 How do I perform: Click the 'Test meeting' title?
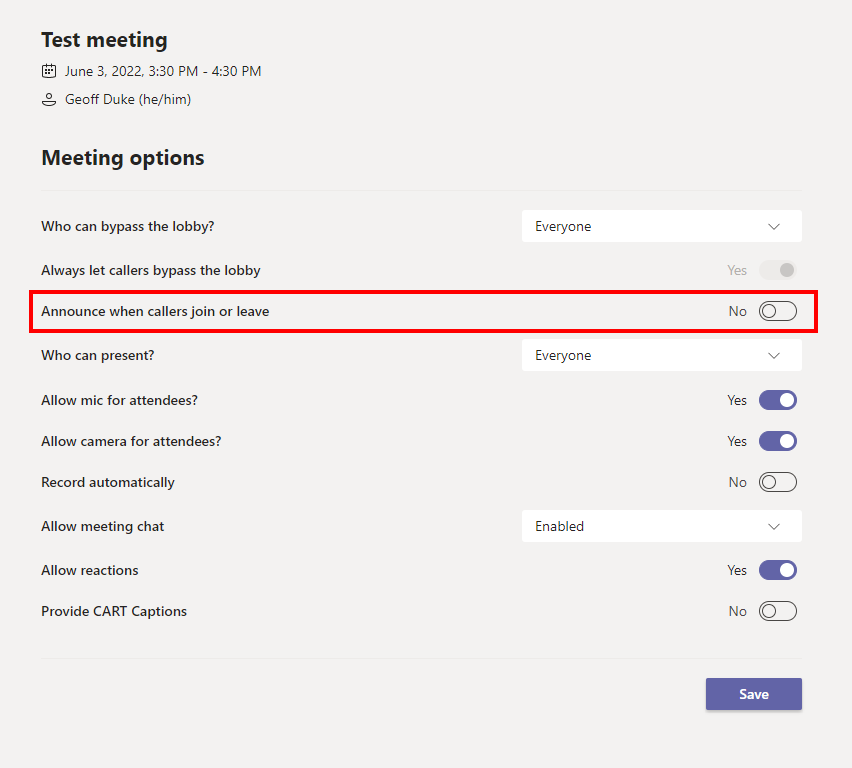coord(104,40)
